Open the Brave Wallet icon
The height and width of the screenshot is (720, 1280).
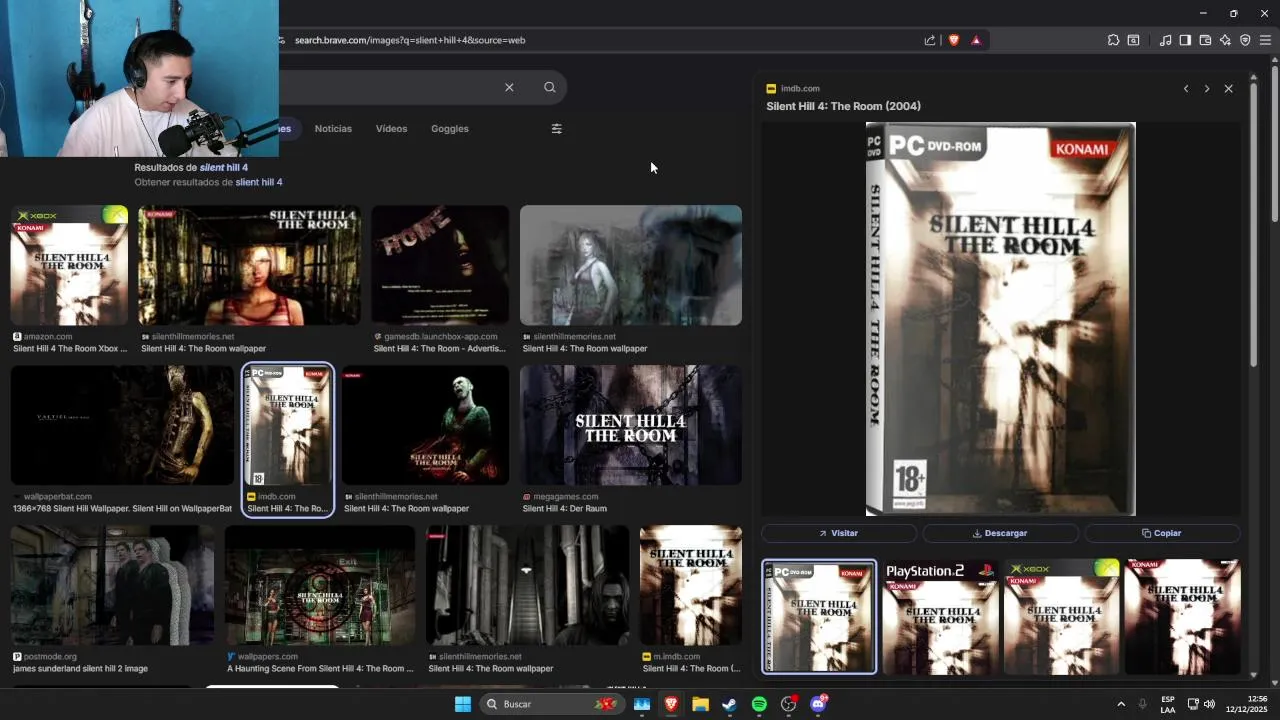pos(1205,40)
